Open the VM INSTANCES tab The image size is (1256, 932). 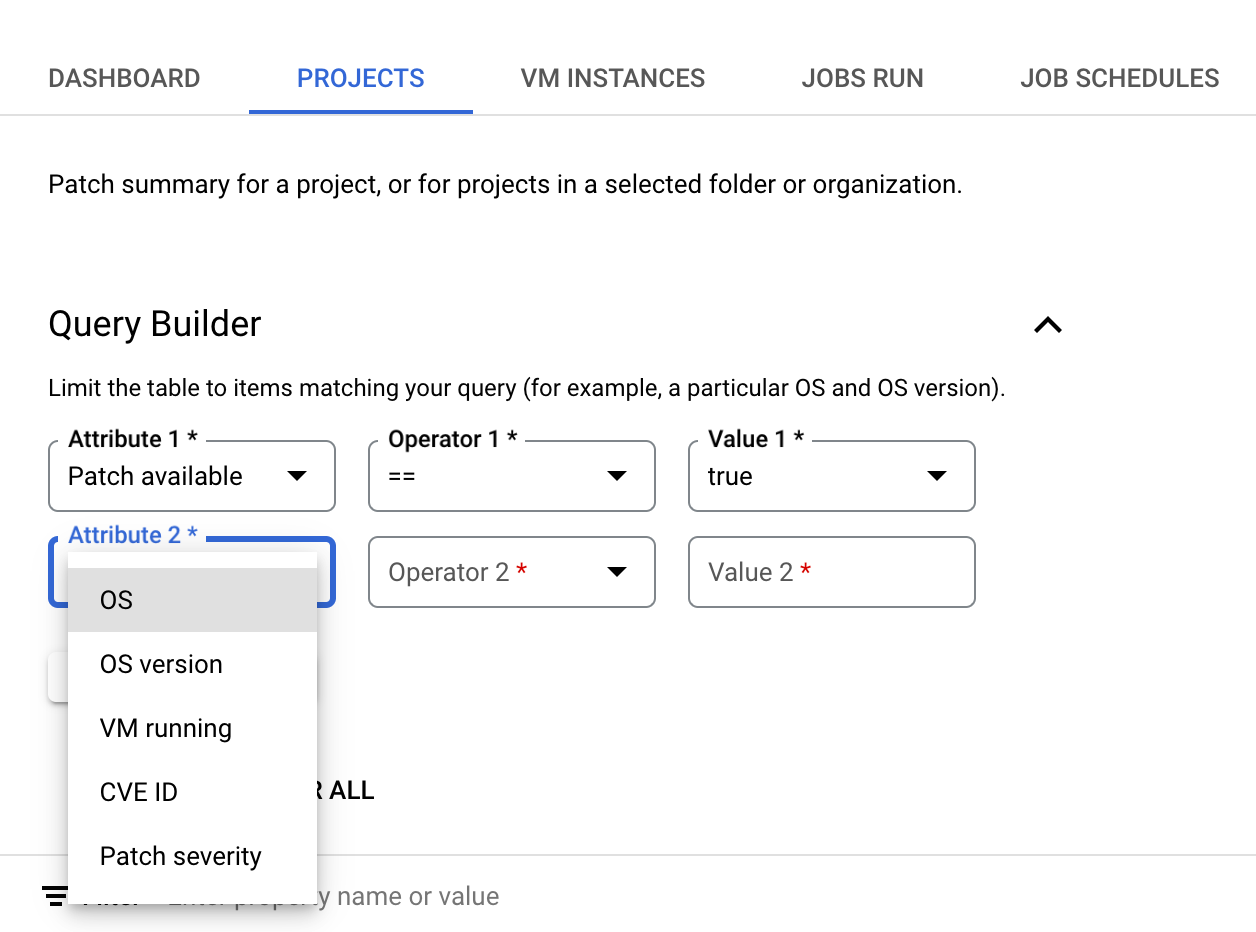612,78
